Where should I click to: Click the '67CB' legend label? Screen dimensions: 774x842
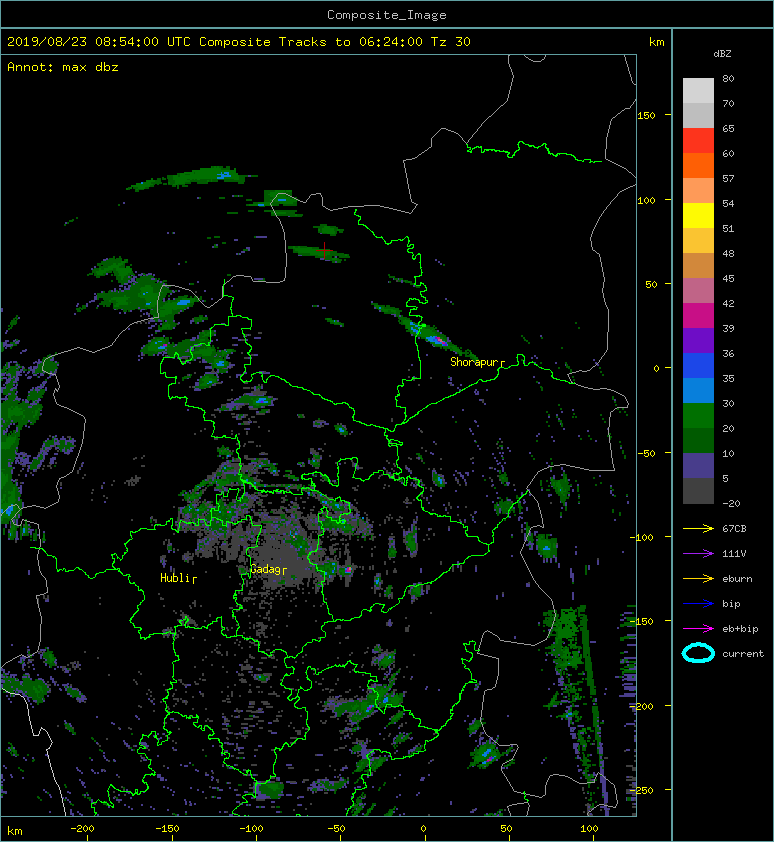click(734, 529)
